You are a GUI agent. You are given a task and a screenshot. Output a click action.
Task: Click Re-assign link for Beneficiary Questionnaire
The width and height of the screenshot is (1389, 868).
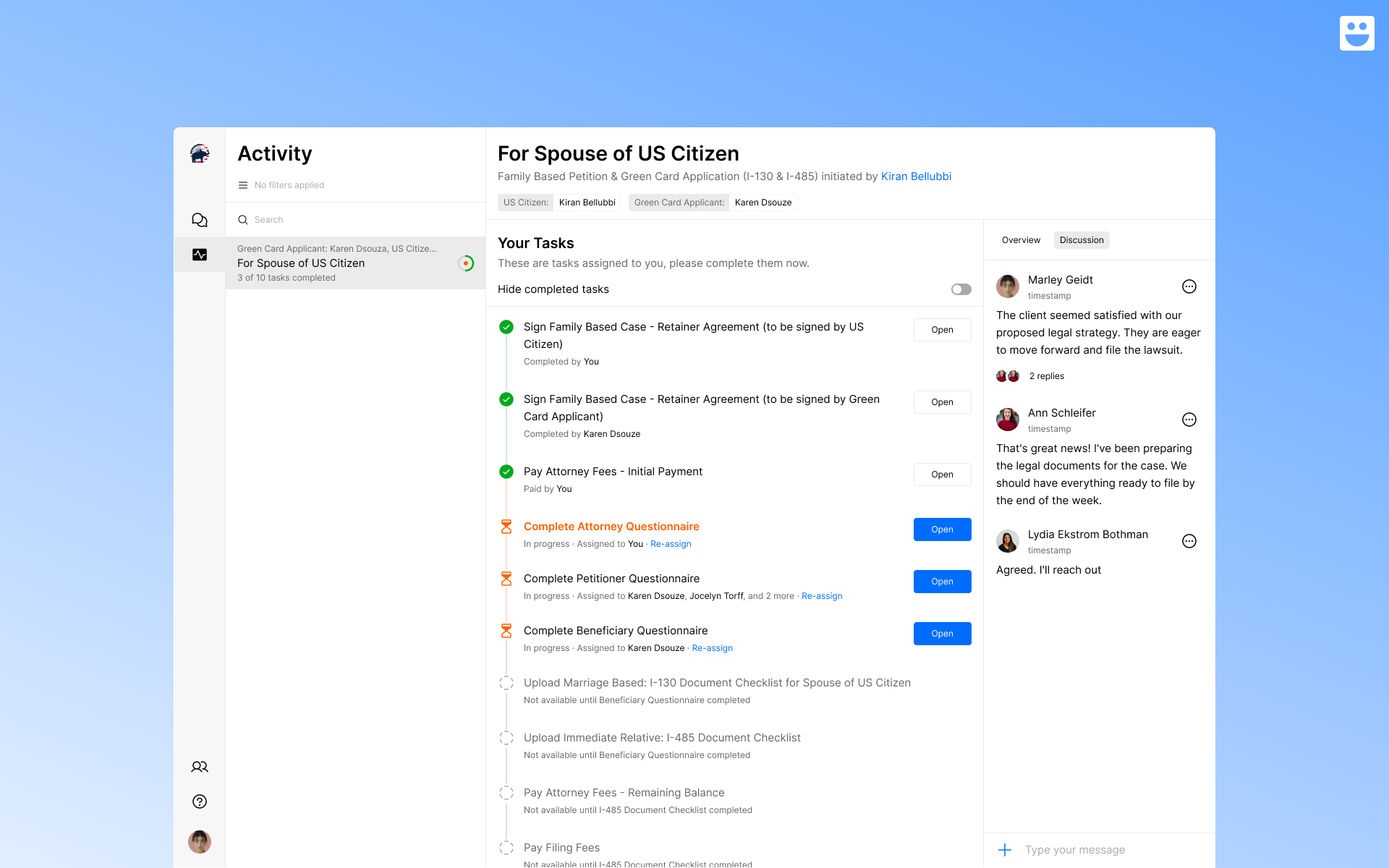tap(712, 648)
